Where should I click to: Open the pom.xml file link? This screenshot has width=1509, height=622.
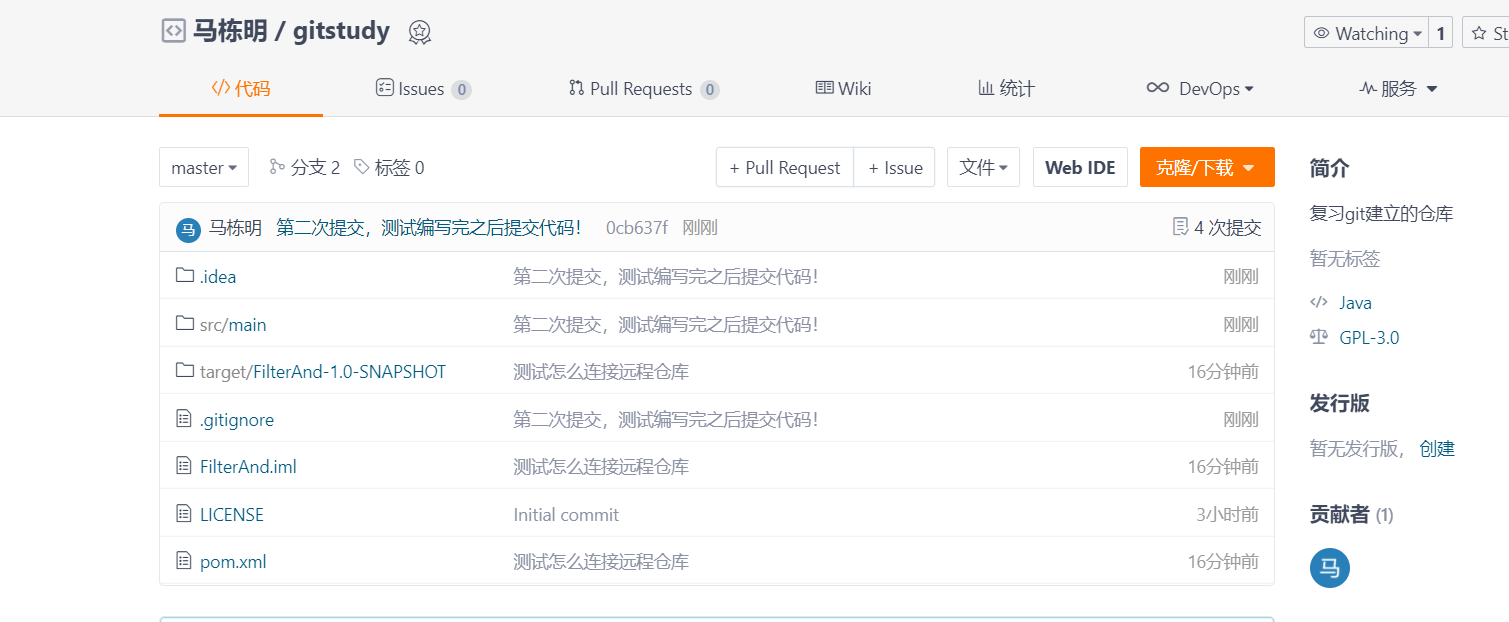[233, 561]
